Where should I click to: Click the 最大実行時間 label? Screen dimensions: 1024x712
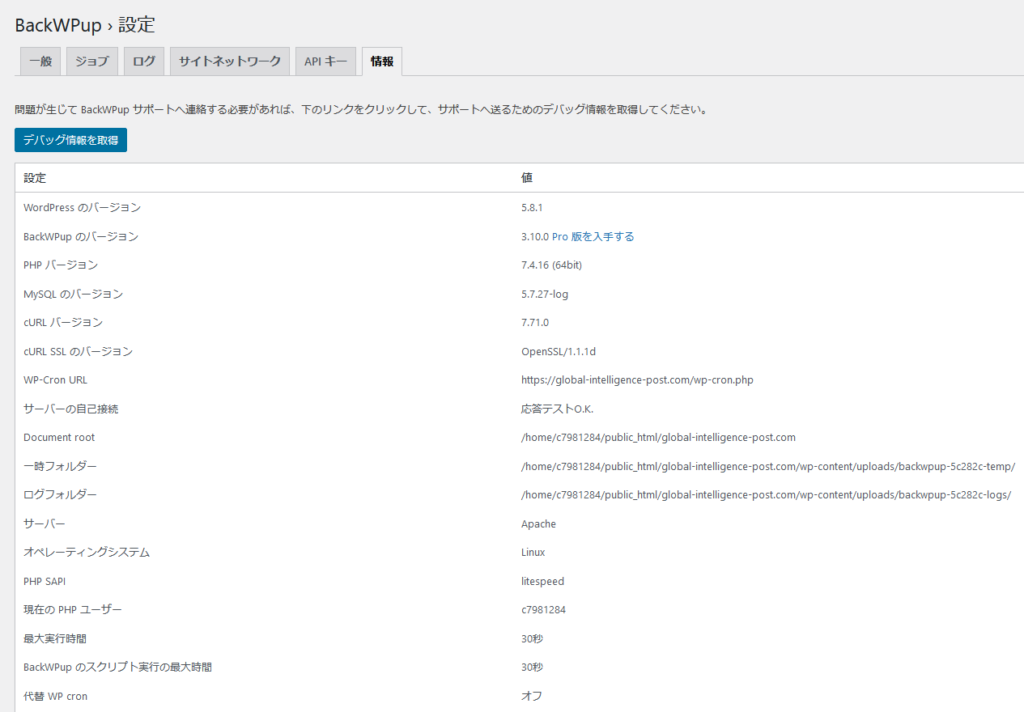click(56, 639)
